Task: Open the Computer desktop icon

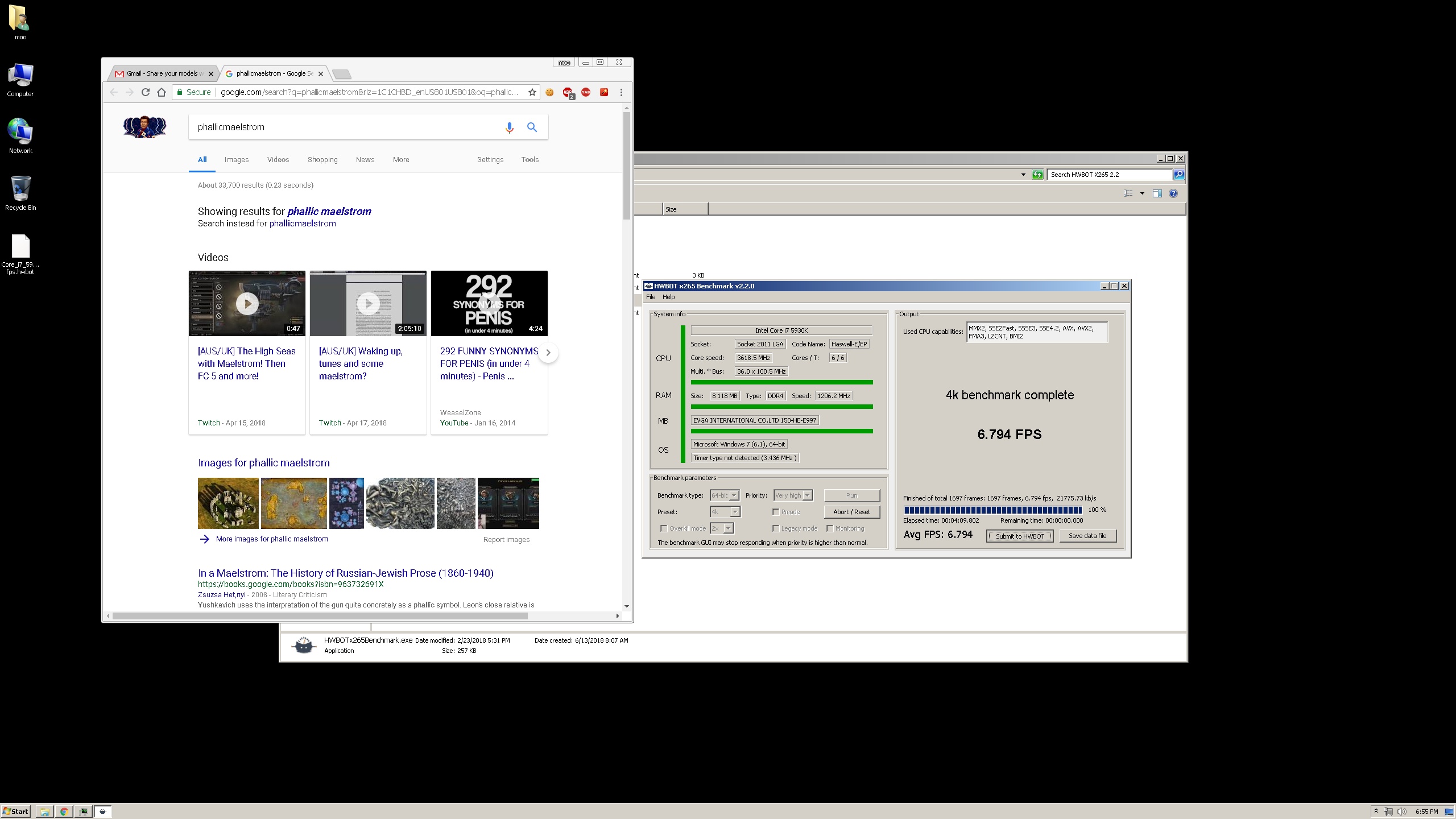Action: point(20,80)
